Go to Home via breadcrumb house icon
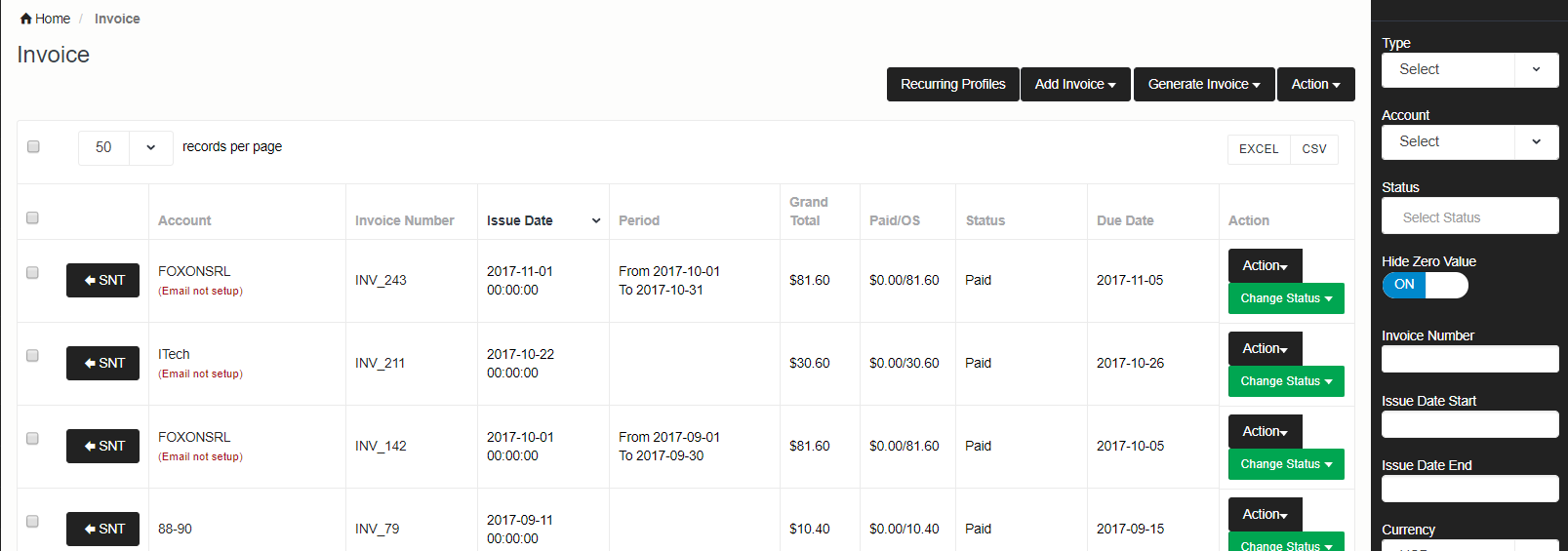Image resolution: width=1568 pixels, height=551 pixels. point(26,19)
